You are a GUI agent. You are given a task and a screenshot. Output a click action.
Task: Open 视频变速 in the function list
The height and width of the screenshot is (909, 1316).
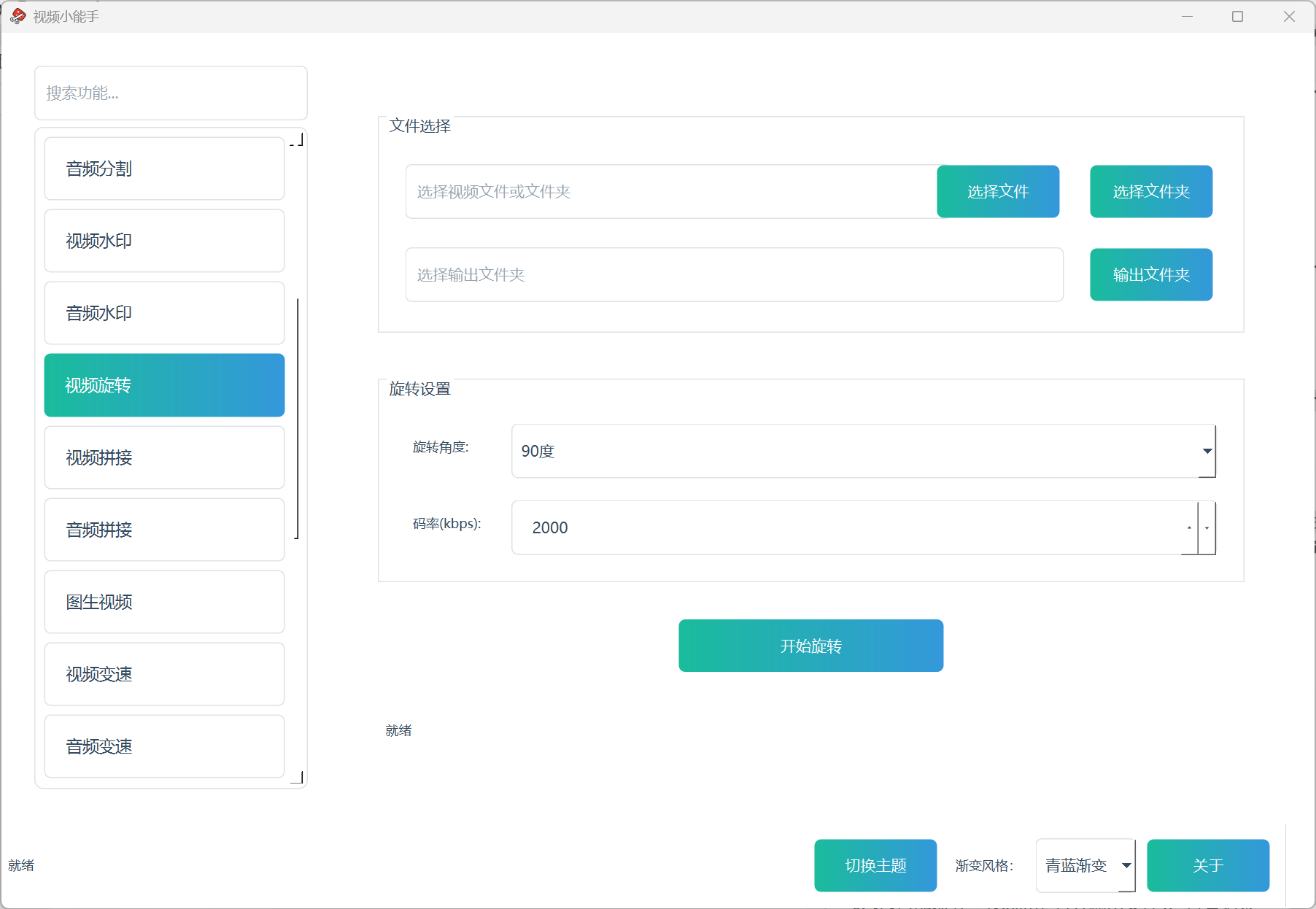tap(164, 674)
